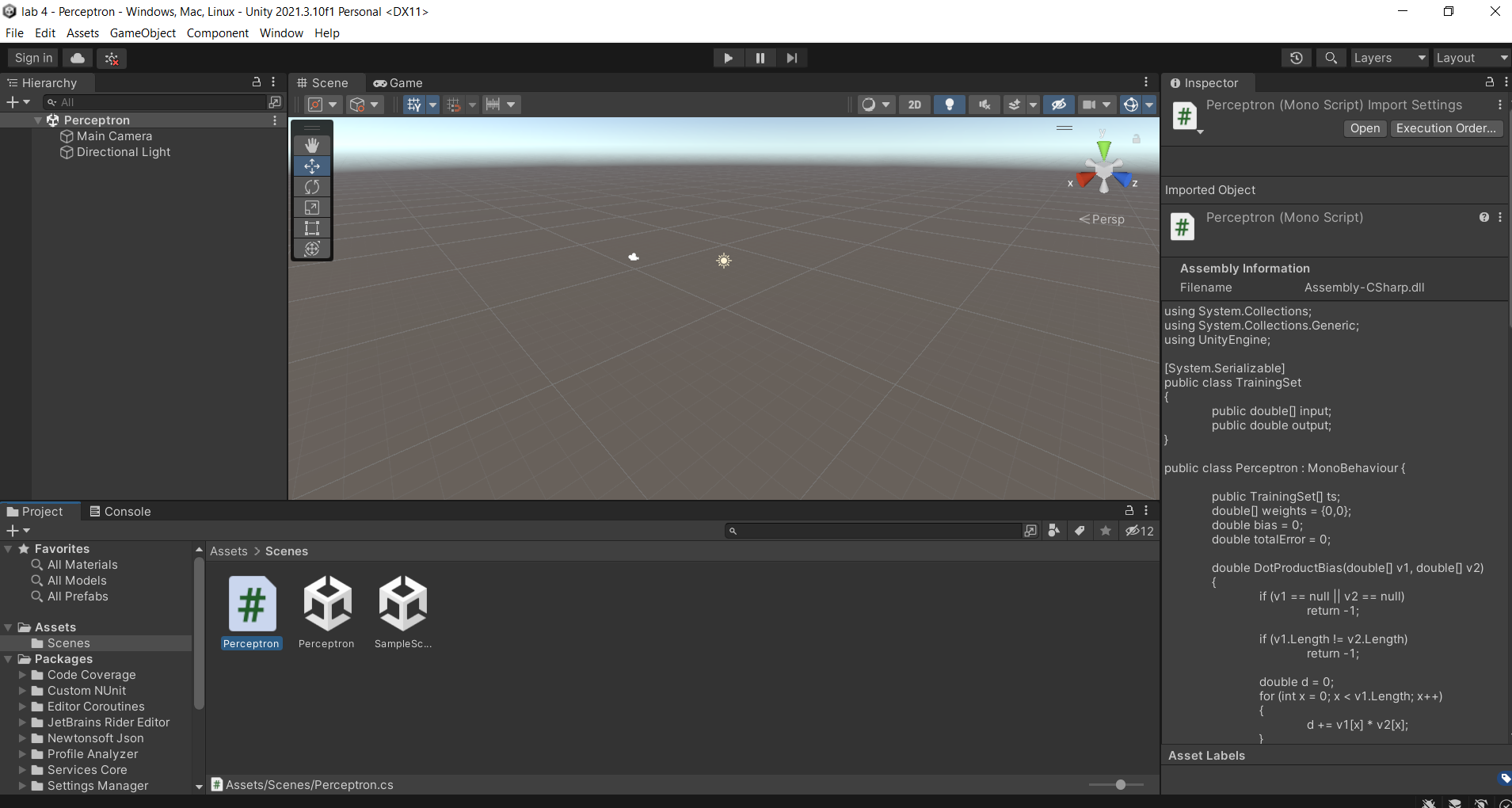Select the SampleScene asset thumbnail

(x=402, y=604)
